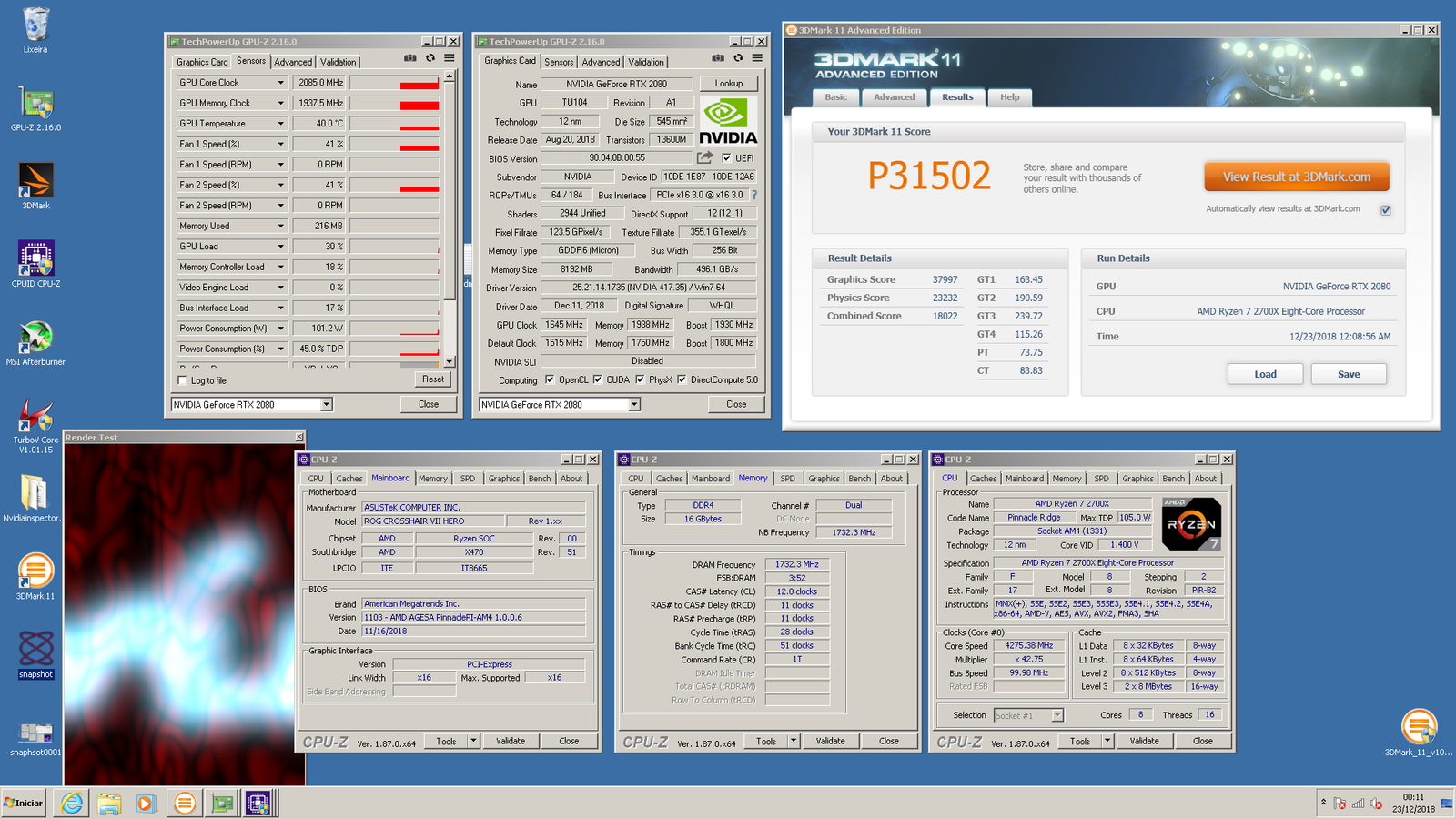Click the Lookup button in GPU-Z

(x=729, y=83)
